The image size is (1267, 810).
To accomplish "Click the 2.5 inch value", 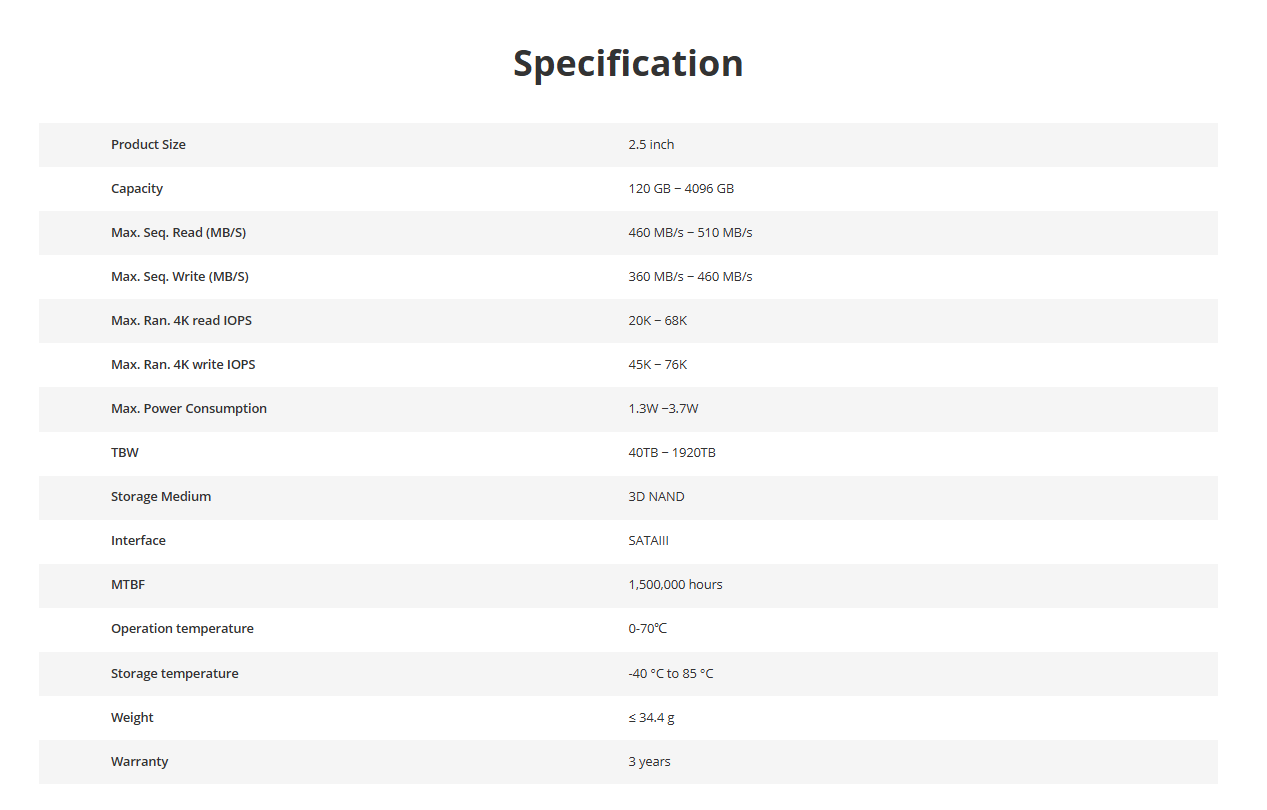I will 651,145.
